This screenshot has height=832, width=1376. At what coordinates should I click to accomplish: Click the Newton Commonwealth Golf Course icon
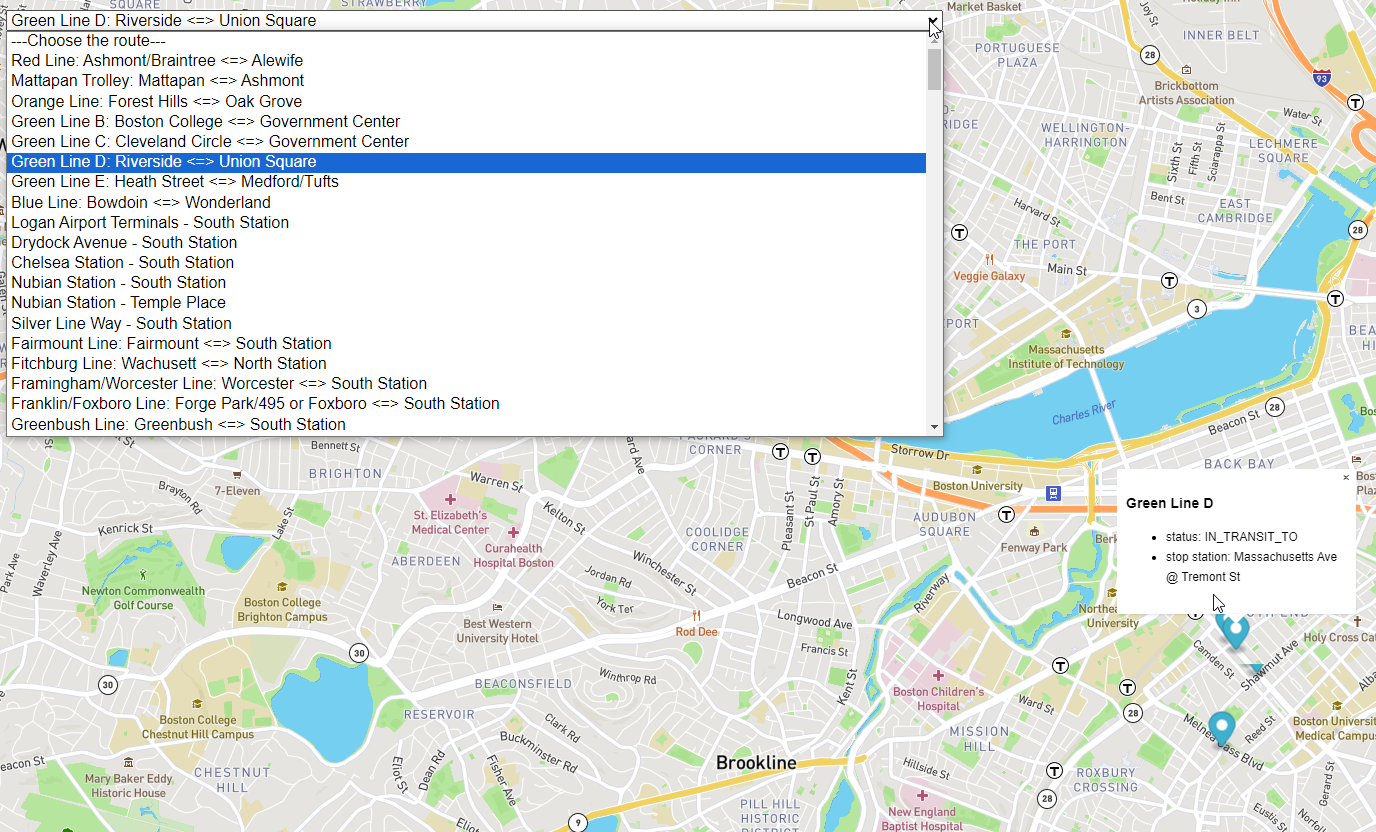pos(142,575)
